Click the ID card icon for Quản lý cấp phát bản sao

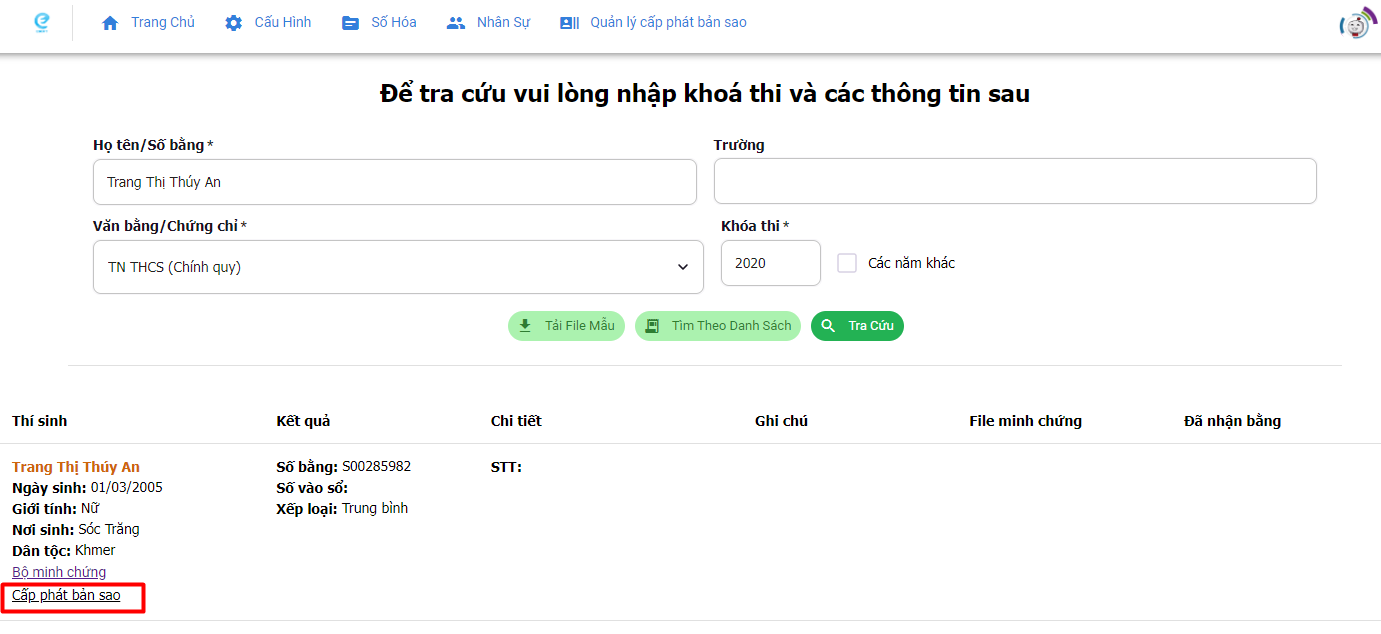(x=569, y=23)
